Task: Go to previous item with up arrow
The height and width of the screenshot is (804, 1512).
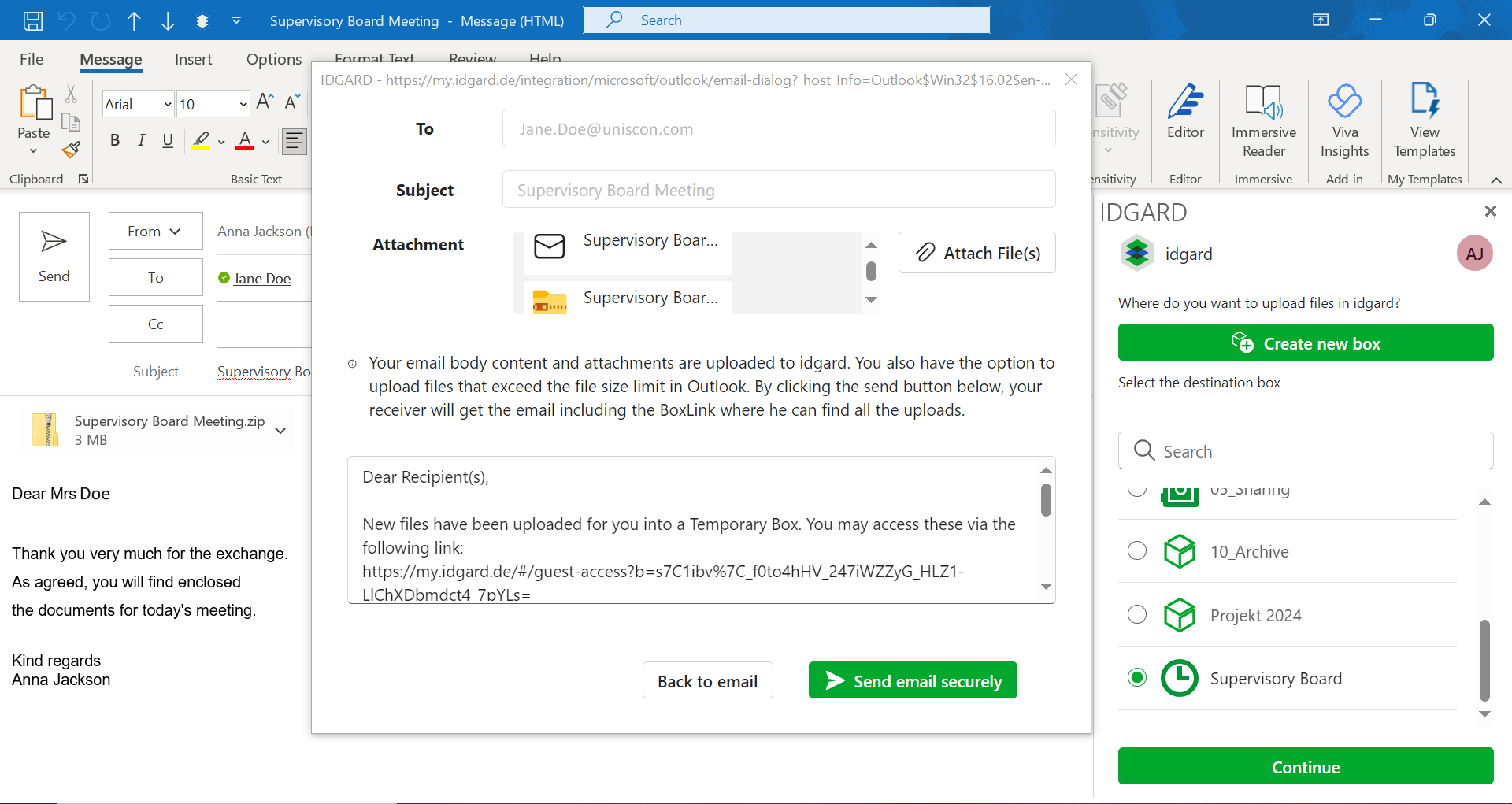Action: pyautogui.click(x=135, y=20)
